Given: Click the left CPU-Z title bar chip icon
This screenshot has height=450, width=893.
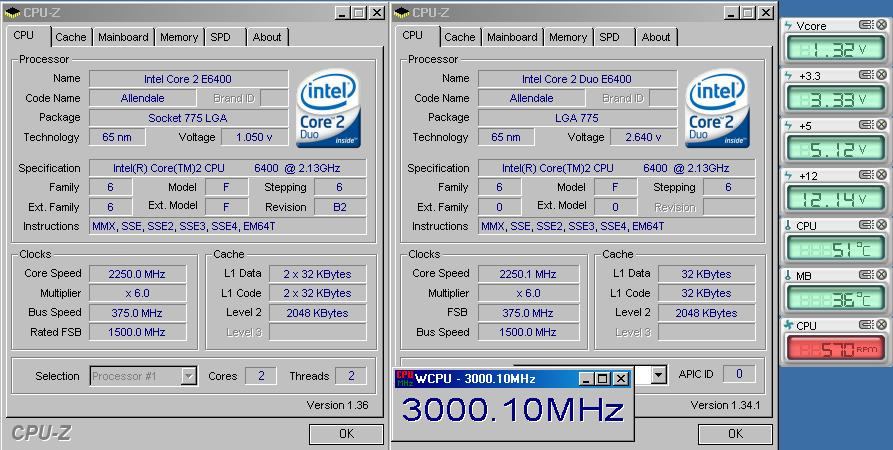Looking at the screenshot, I should [x=11, y=13].
